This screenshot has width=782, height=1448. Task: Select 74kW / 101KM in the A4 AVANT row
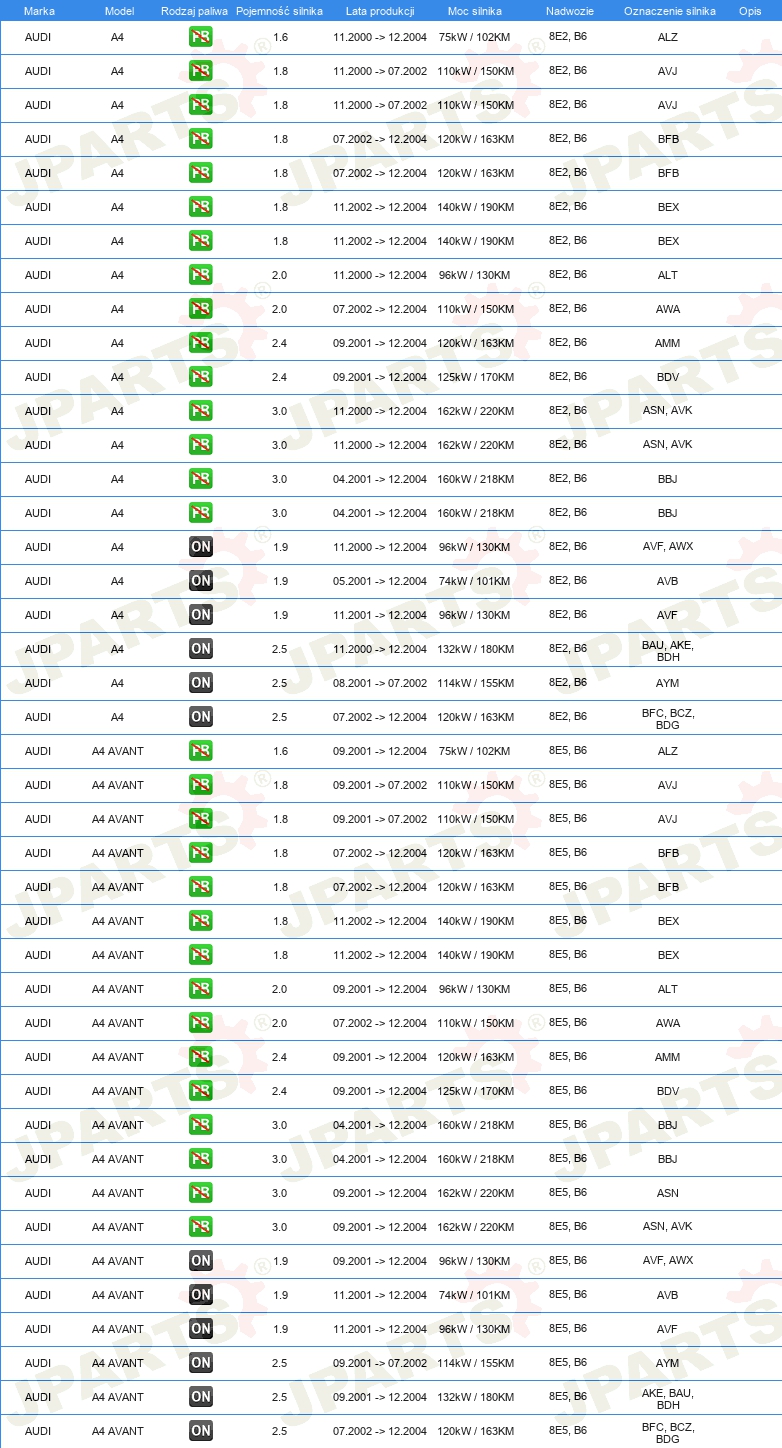(475, 1295)
